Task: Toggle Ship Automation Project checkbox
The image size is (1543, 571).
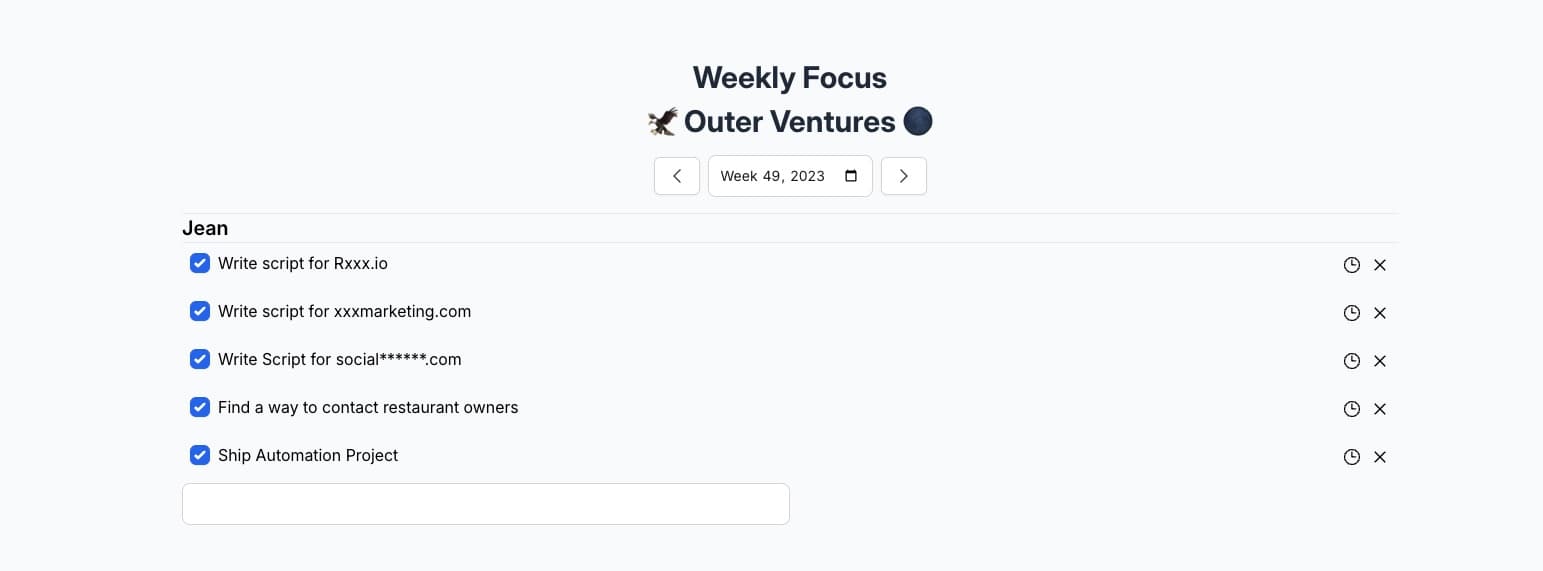Action: [x=200, y=455]
